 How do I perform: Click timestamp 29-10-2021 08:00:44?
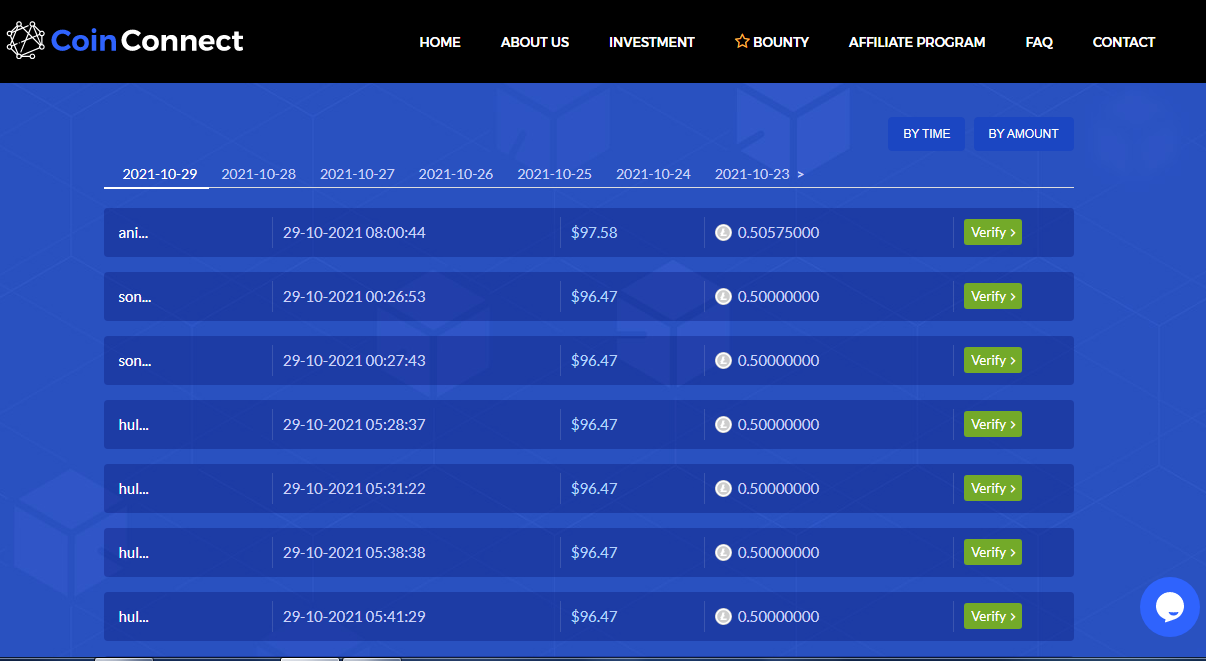point(354,233)
